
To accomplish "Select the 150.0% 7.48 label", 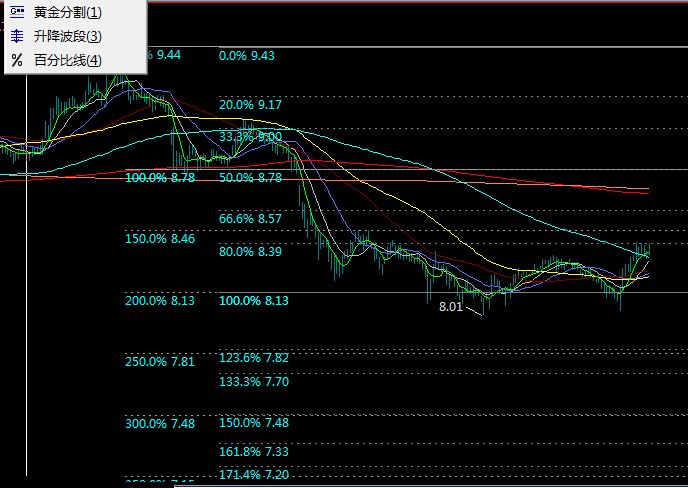I will pos(254,423).
